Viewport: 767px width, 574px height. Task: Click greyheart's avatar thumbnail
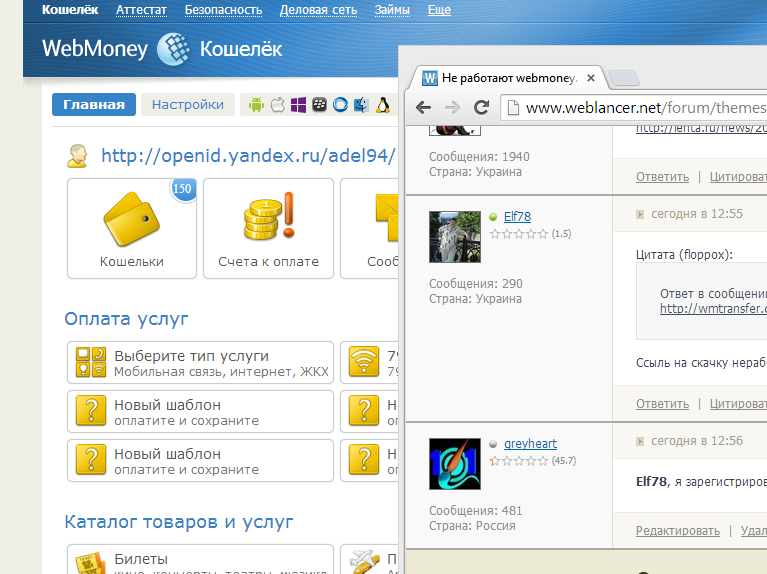[454, 464]
